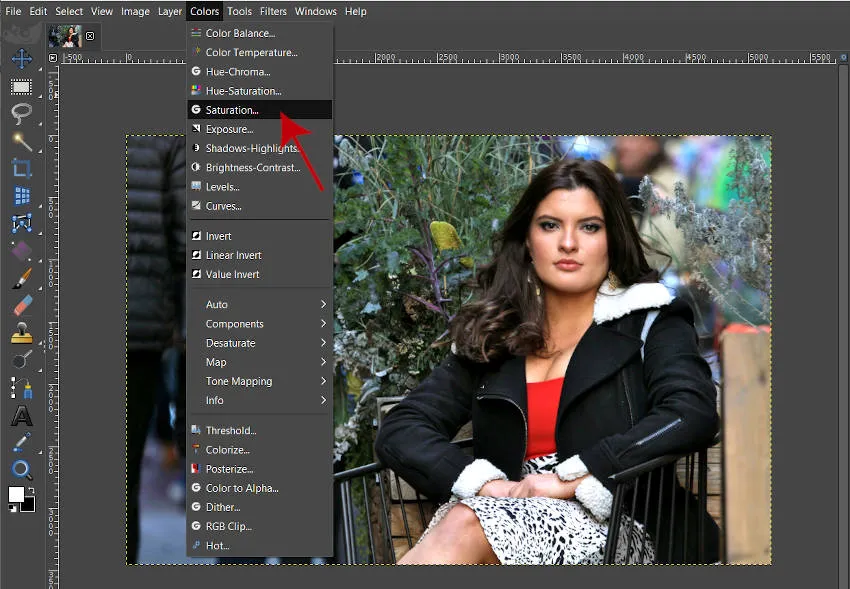Click the open image thumbnail tab
Screen dimensions: 850x589
pyautogui.click(x=66, y=37)
